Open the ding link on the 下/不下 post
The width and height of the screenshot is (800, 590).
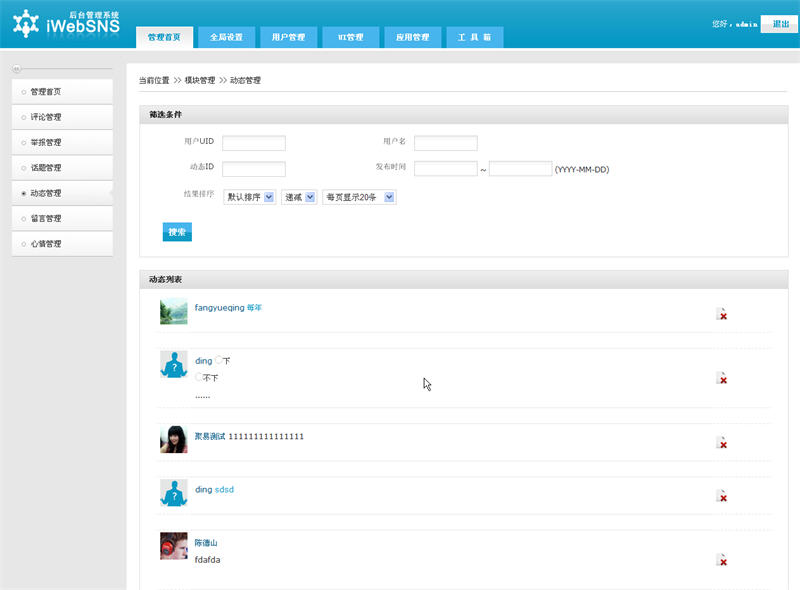[204, 361]
